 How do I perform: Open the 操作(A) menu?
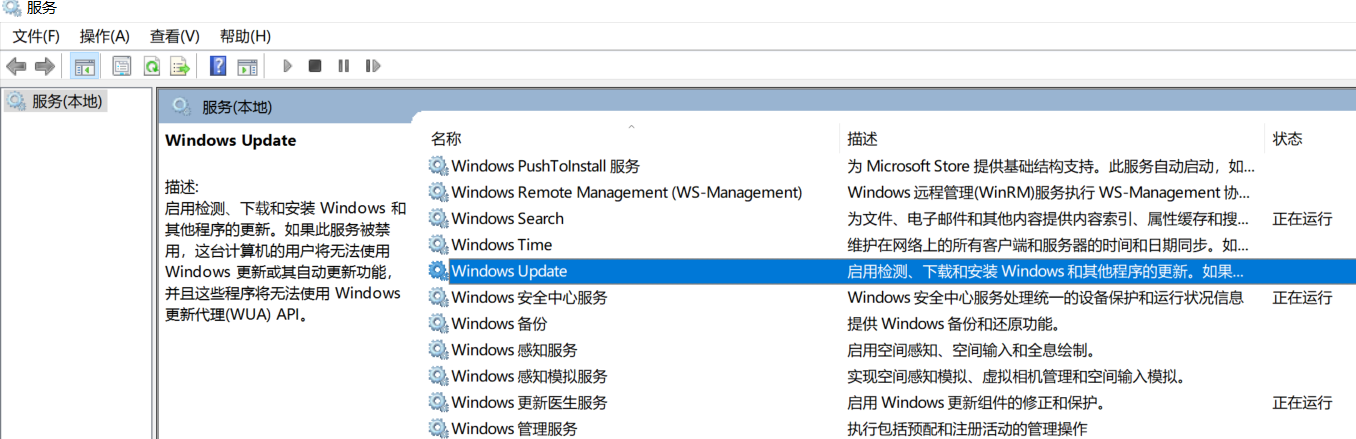tap(105, 36)
